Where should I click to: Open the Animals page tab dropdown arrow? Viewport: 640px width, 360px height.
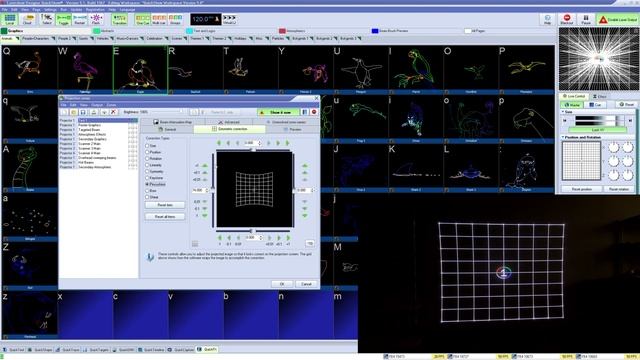click(x=17, y=38)
